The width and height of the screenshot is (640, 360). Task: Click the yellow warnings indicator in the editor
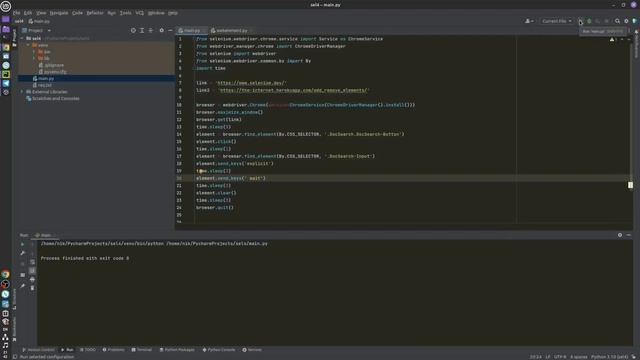click(613, 40)
